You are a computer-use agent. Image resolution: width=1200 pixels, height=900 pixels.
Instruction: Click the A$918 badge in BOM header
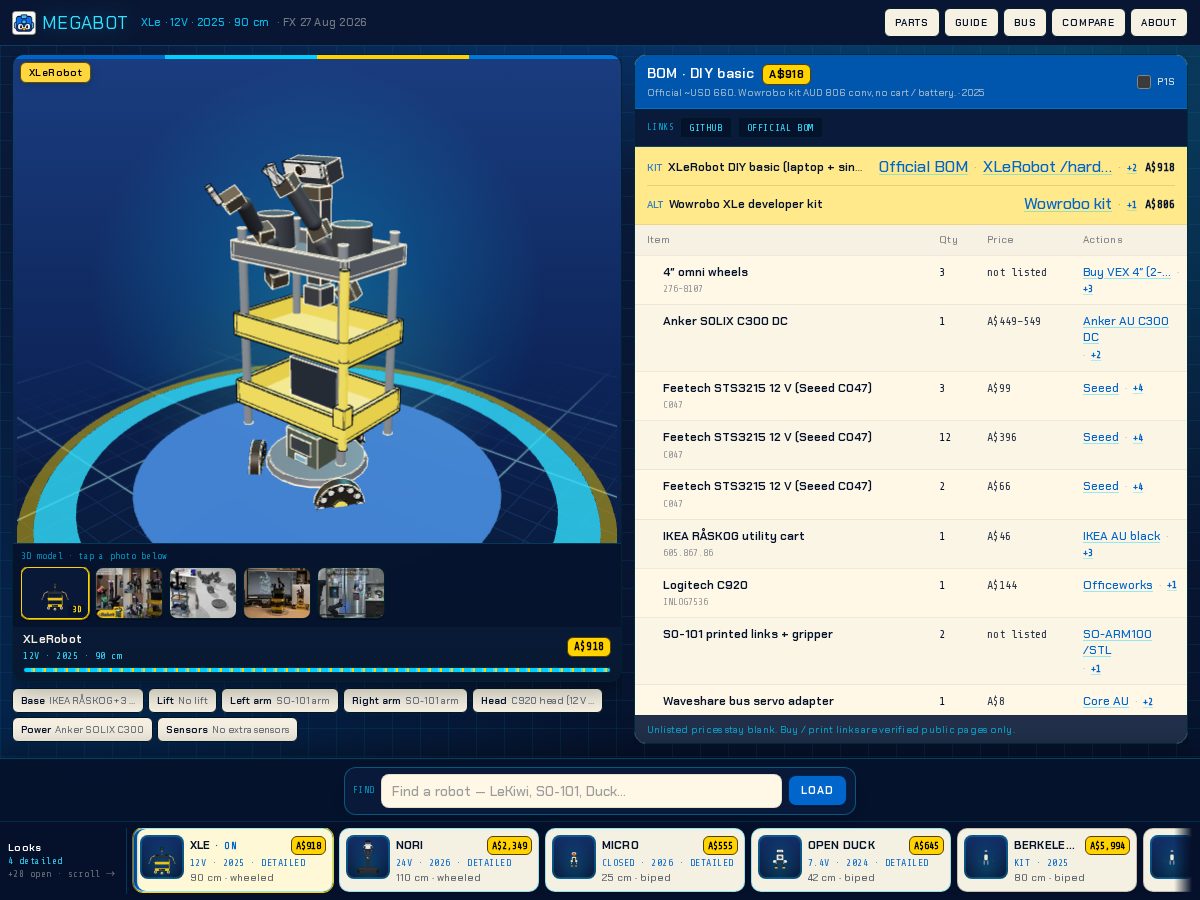(786, 74)
